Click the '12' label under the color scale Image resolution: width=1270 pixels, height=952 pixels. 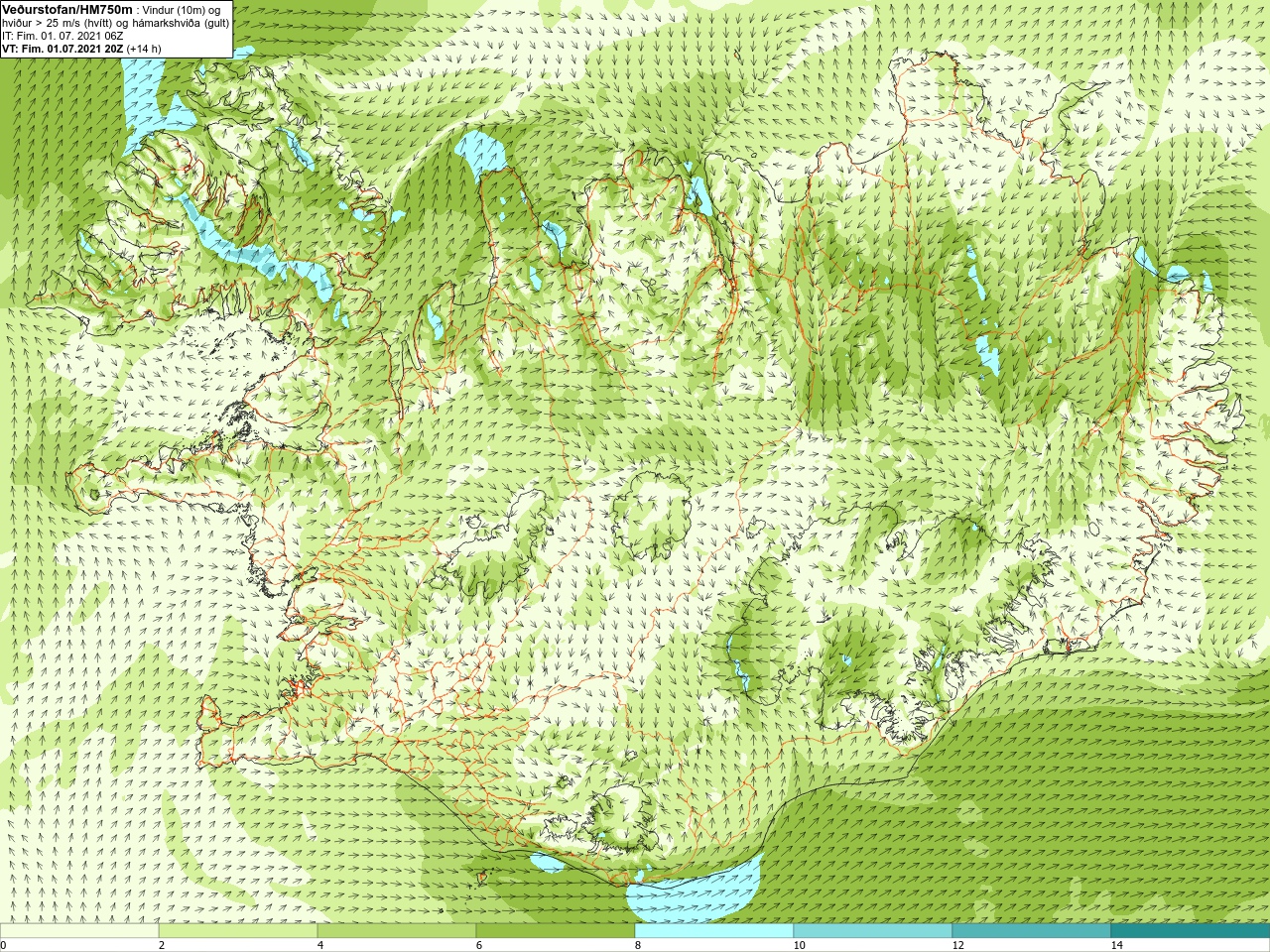tap(958, 945)
